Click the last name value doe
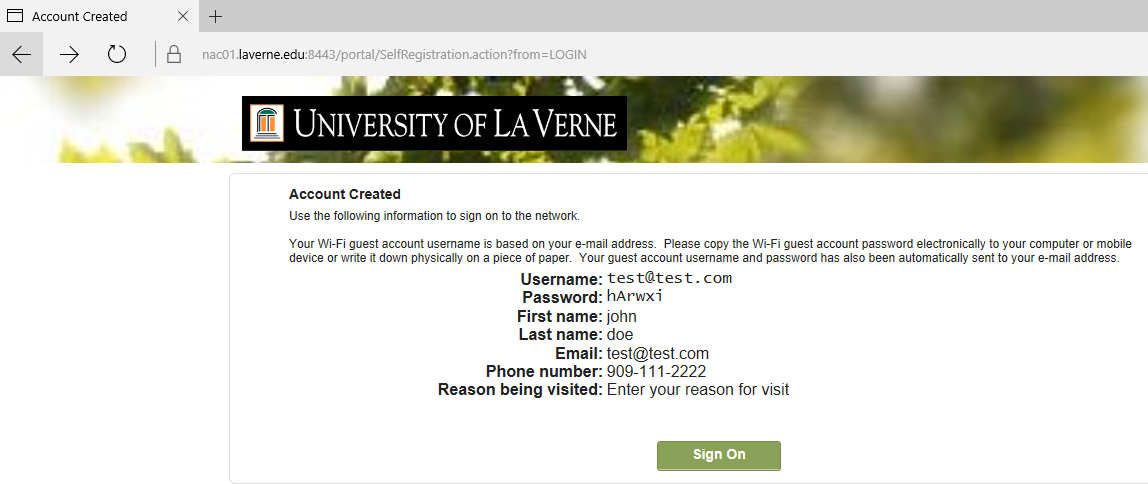1148x484 pixels. click(620, 335)
